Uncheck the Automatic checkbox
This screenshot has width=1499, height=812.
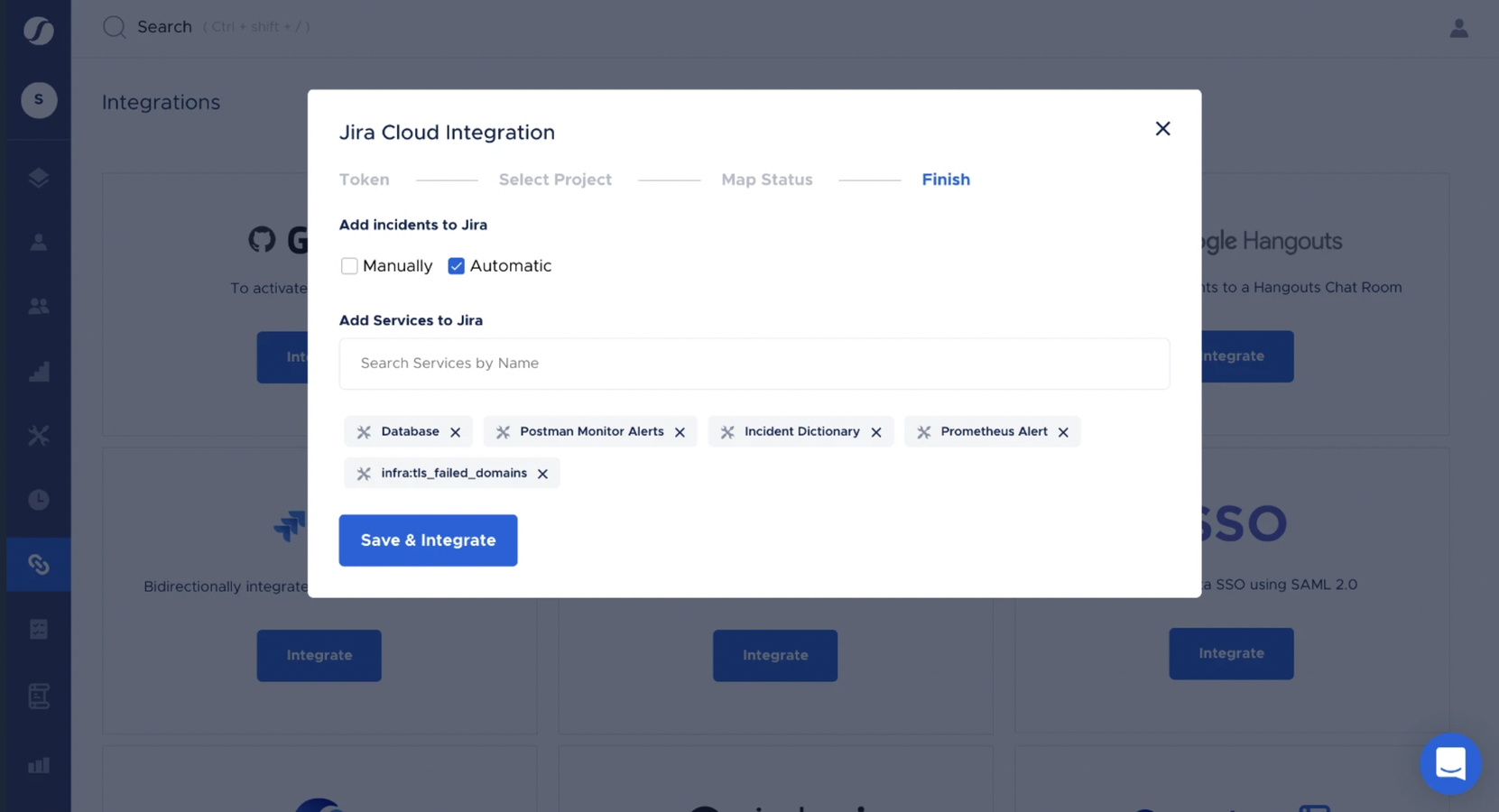[457, 266]
